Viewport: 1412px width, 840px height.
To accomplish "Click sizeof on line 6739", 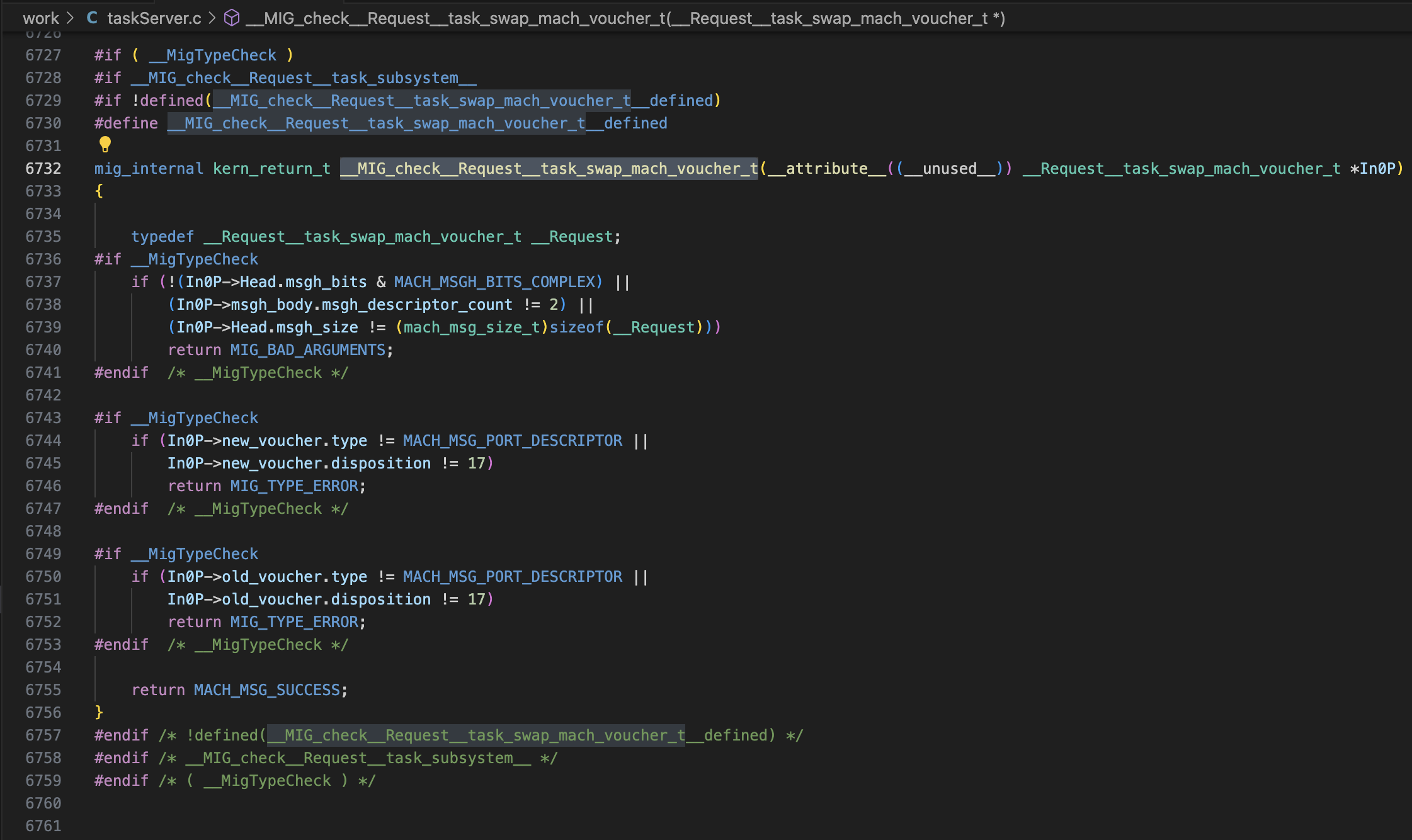I will click(x=576, y=327).
